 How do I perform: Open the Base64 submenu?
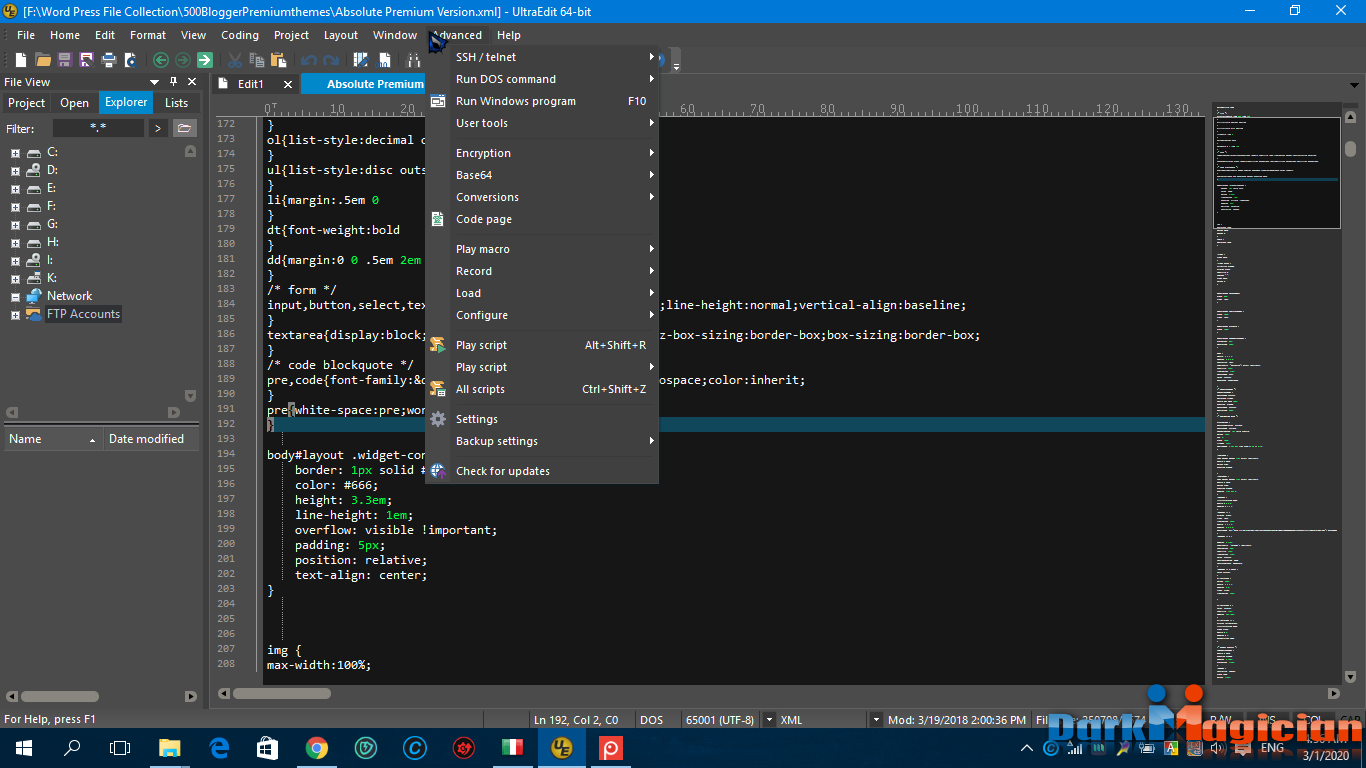pyautogui.click(x=542, y=175)
